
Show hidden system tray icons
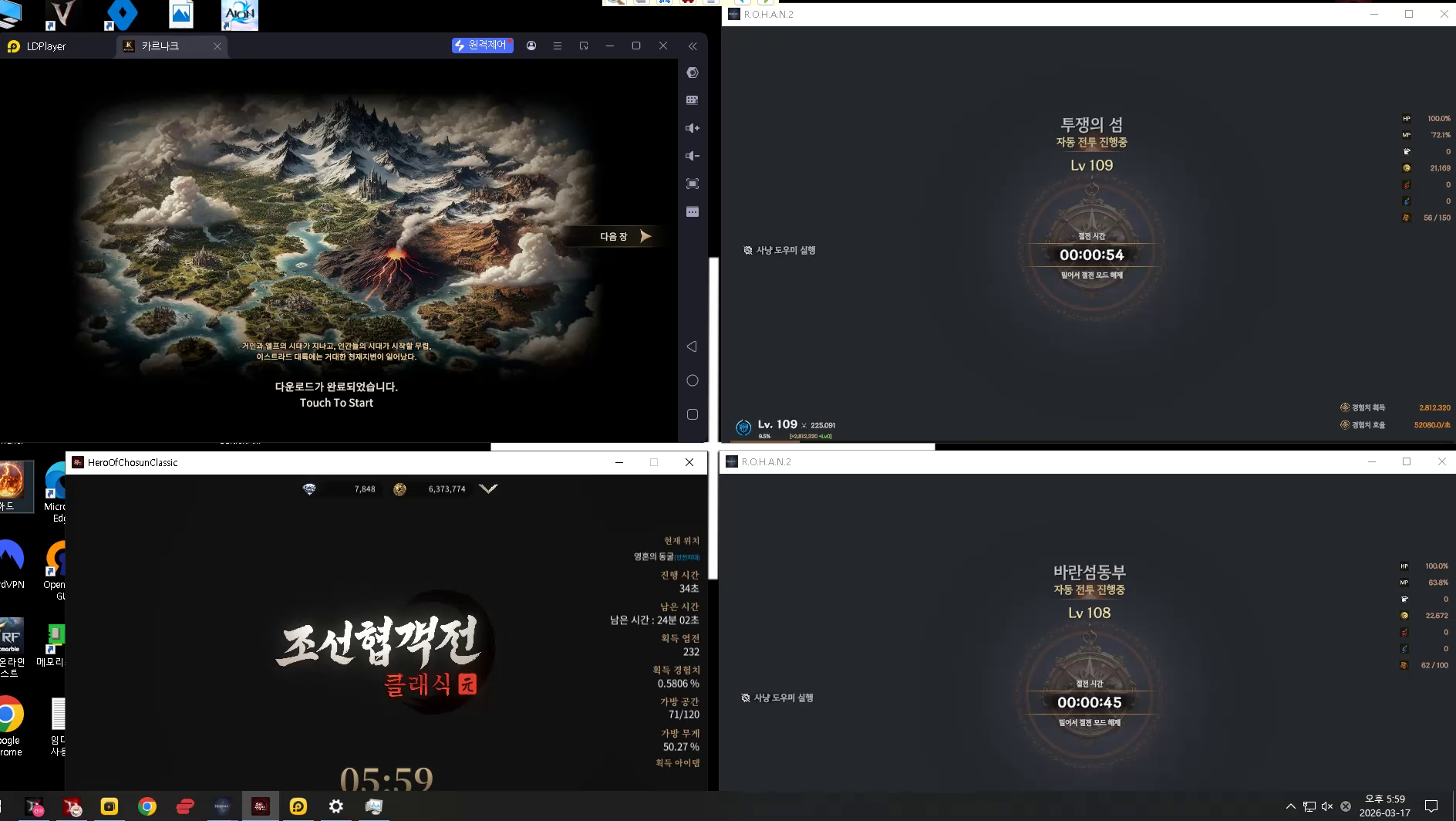click(x=1290, y=806)
